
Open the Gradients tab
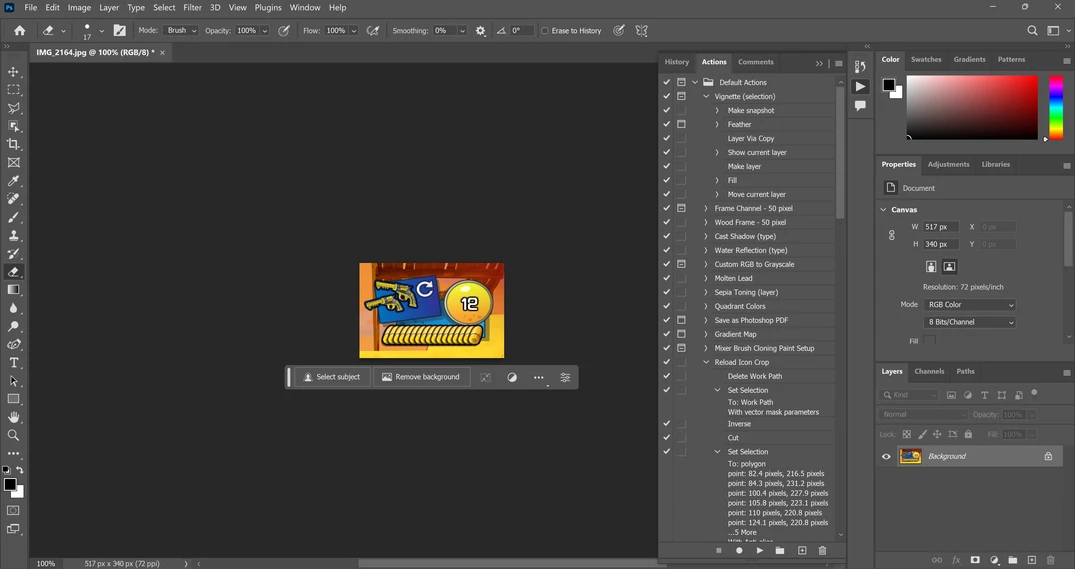(969, 60)
